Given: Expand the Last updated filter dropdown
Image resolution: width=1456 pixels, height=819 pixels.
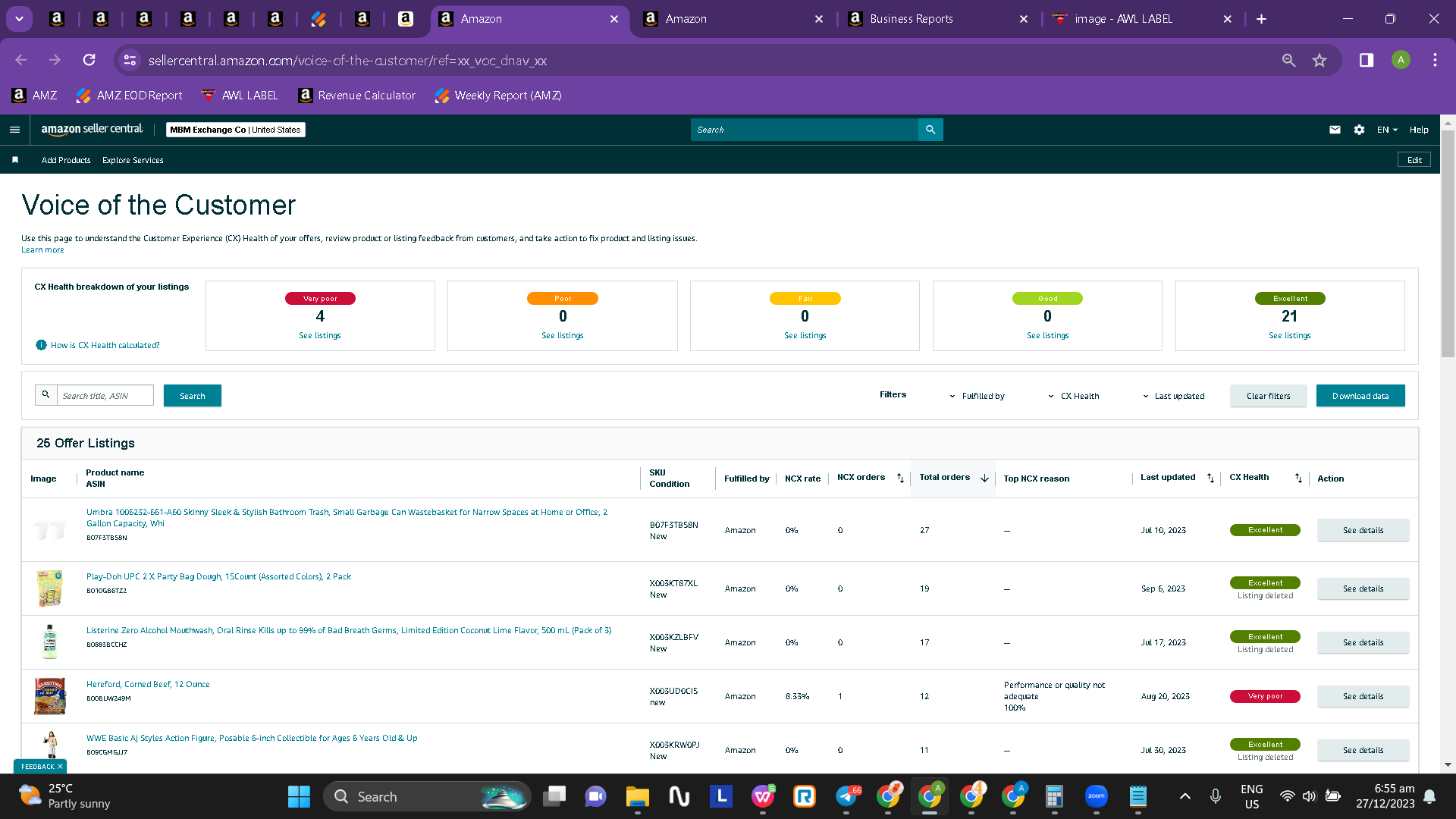Looking at the screenshot, I should pos(1173,396).
